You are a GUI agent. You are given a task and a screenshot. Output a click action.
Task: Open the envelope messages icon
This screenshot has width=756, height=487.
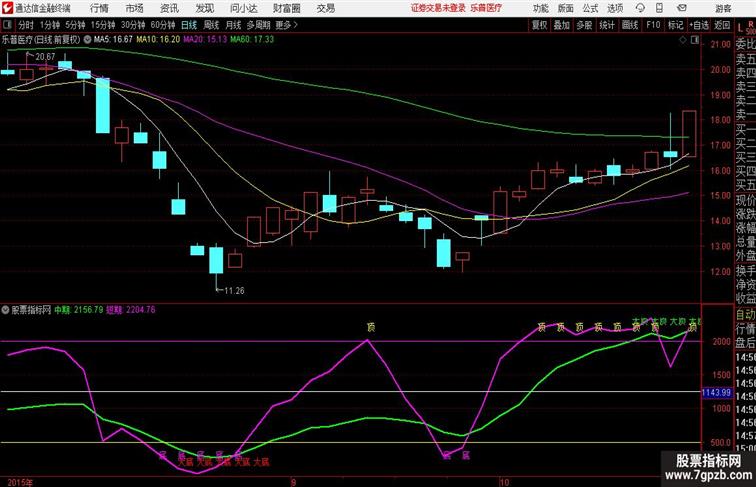pyautogui.click(x=682, y=8)
